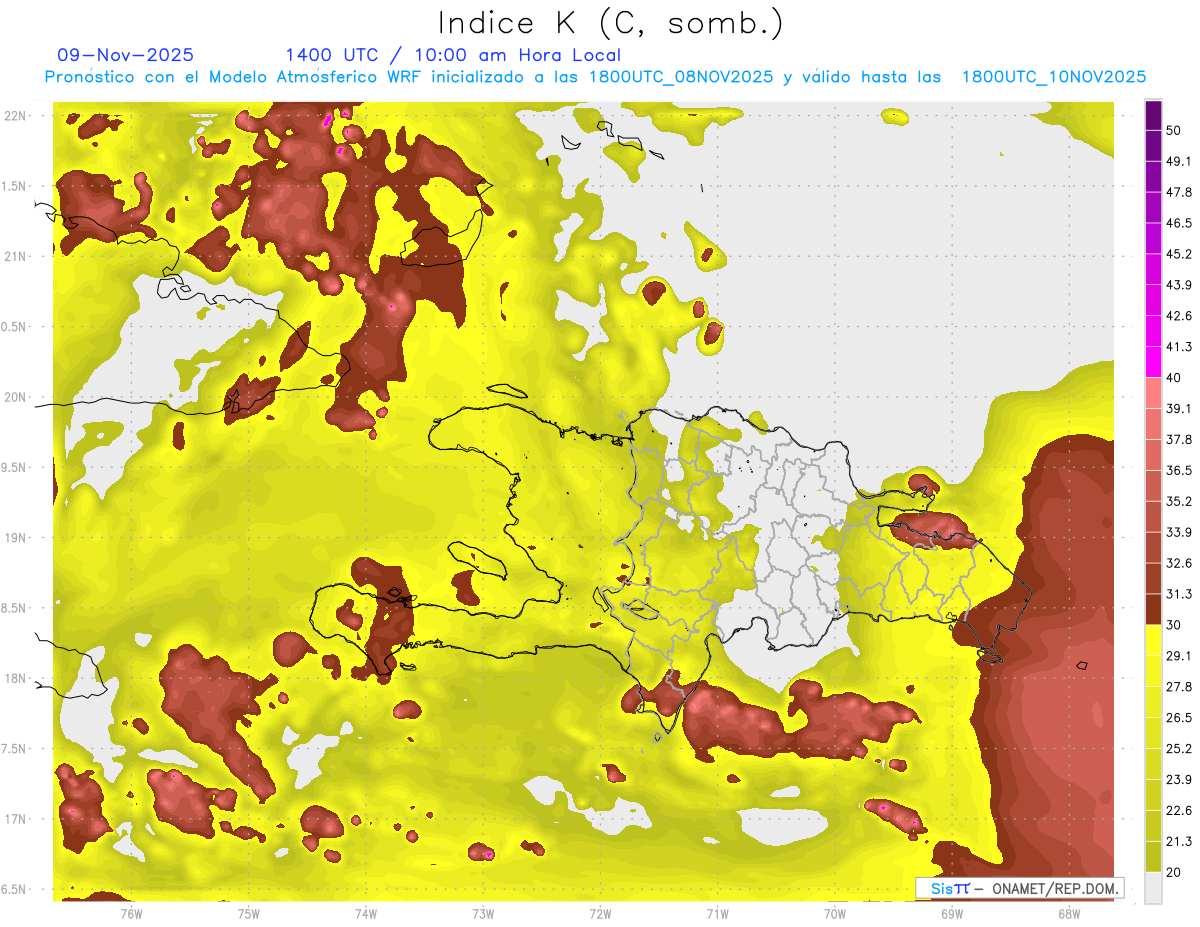
Task: Click the "49.1" color scale value
Action: pyautogui.click(x=1179, y=161)
